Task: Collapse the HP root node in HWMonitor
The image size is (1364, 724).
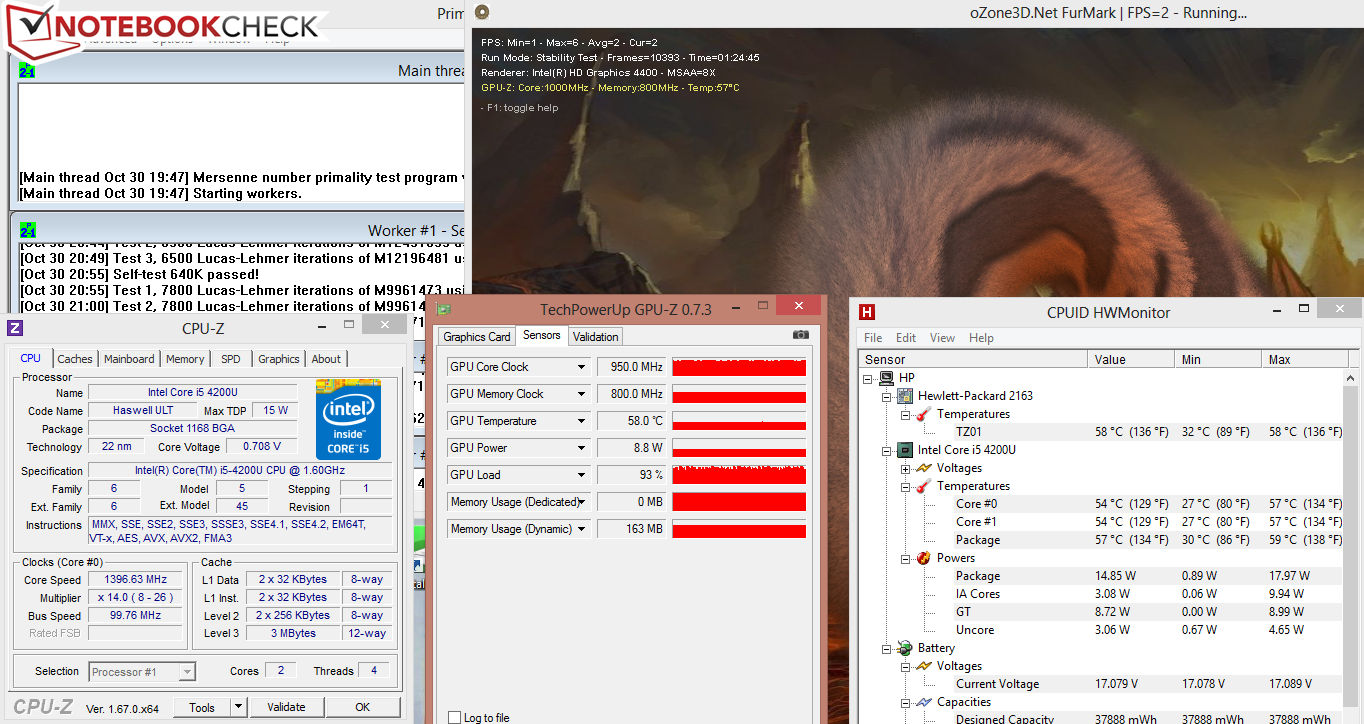Action: pyautogui.click(x=869, y=378)
